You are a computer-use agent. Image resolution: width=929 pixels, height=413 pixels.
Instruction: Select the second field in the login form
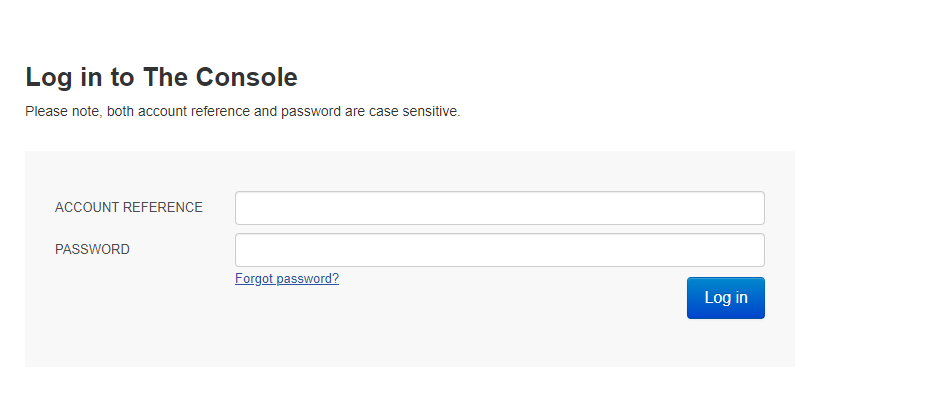[499, 250]
